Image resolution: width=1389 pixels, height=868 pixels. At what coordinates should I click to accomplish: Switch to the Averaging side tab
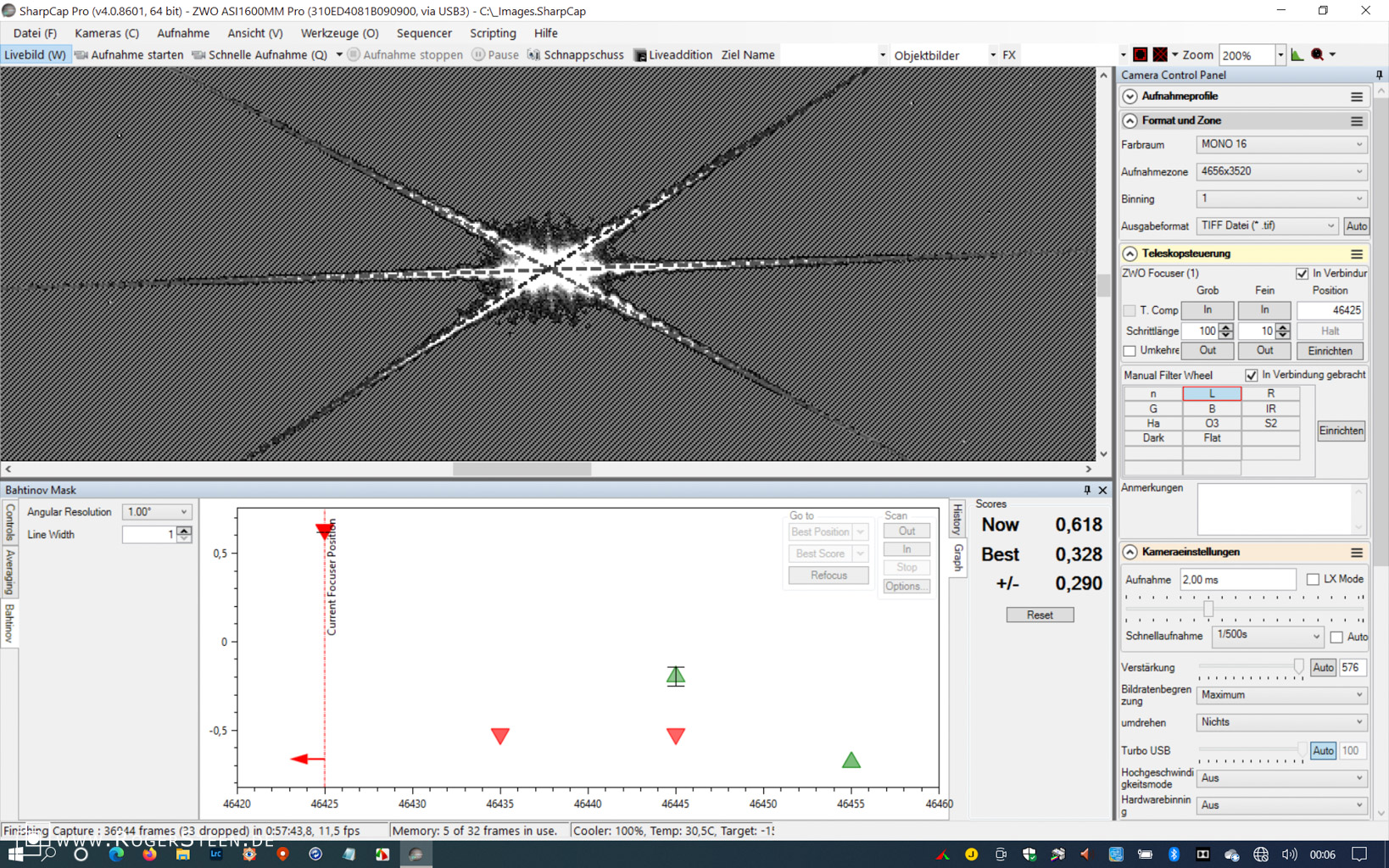click(9, 571)
